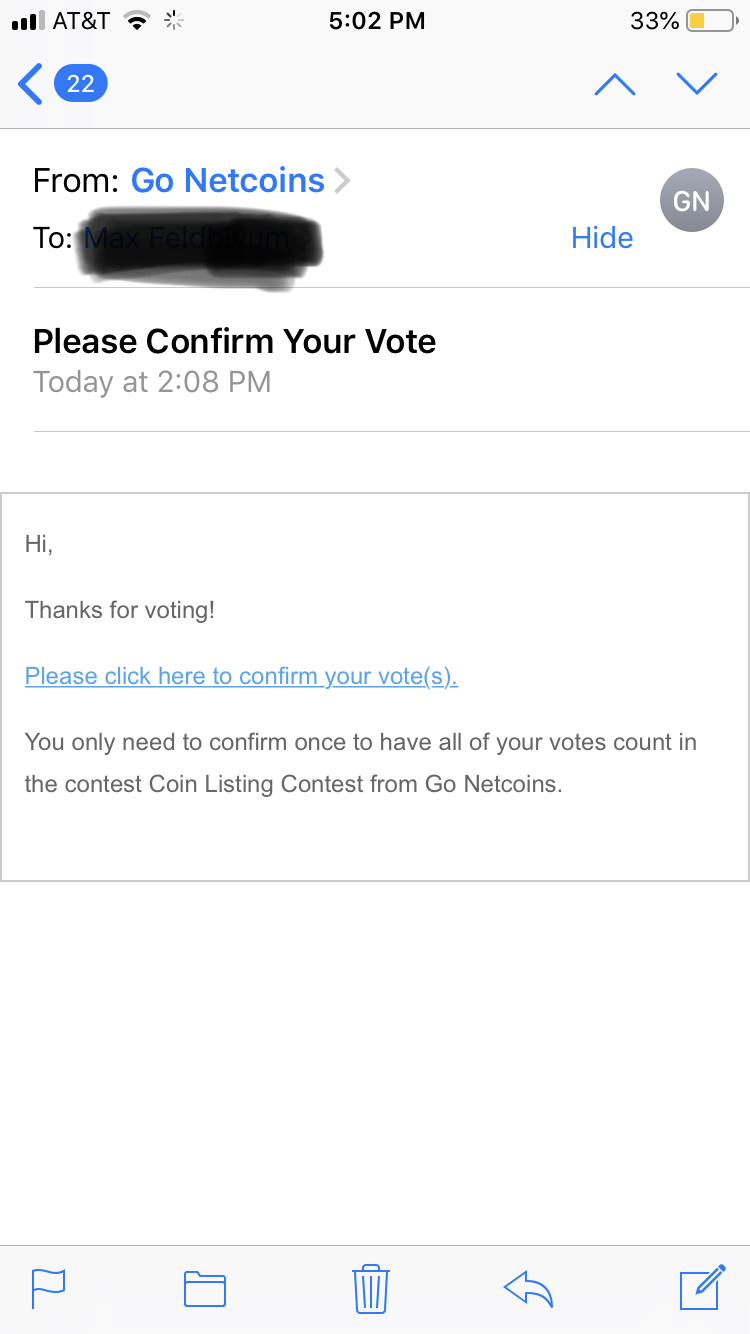This screenshot has height=1334, width=750.
Task: Tap the battery indicator in status bar
Action: [x=711, y=21]
